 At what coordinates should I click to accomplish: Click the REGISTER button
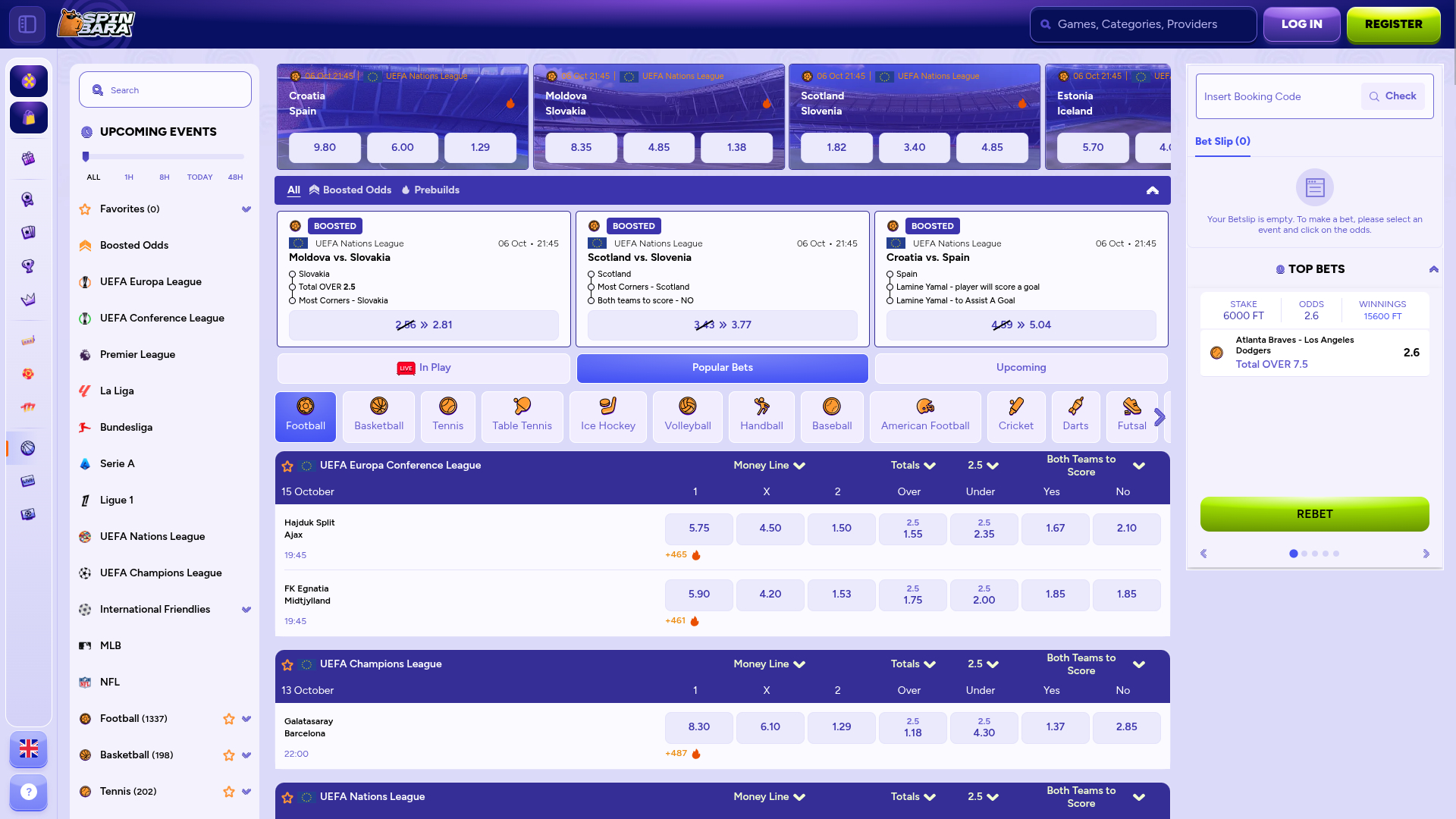(1393, 24)
